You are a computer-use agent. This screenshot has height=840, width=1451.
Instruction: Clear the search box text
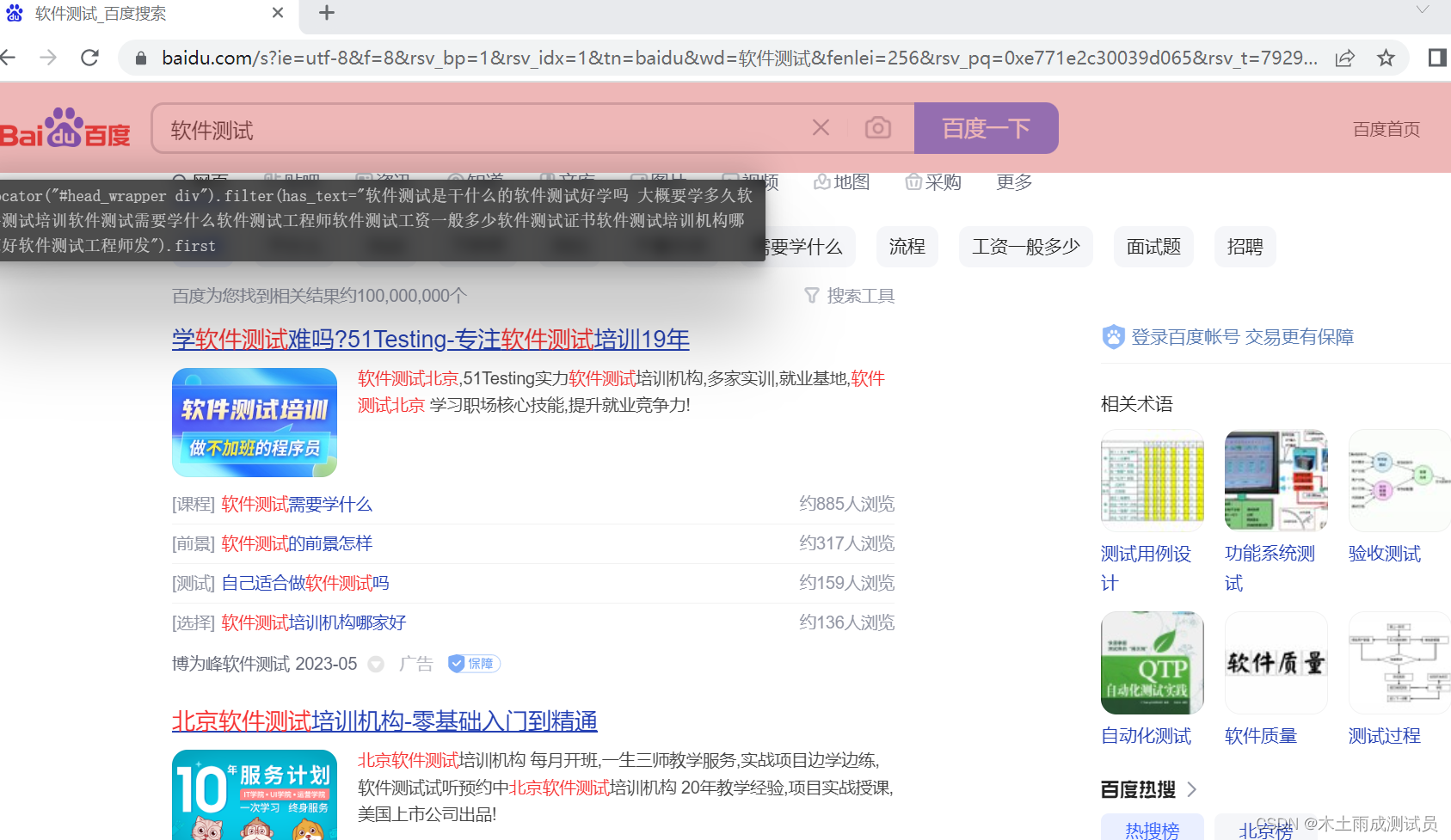point(821,128)
